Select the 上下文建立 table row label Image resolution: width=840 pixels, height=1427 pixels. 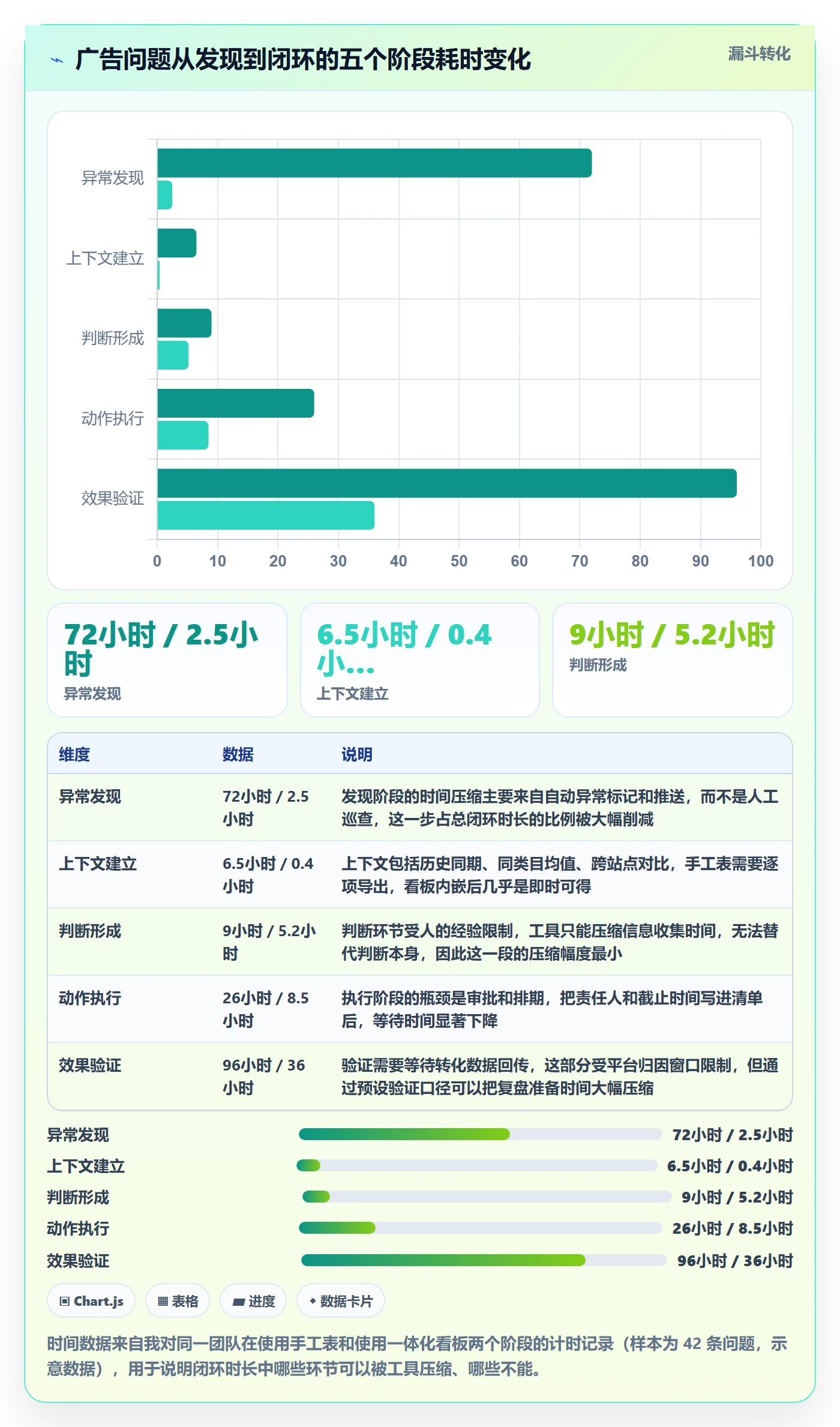(98, 864)
